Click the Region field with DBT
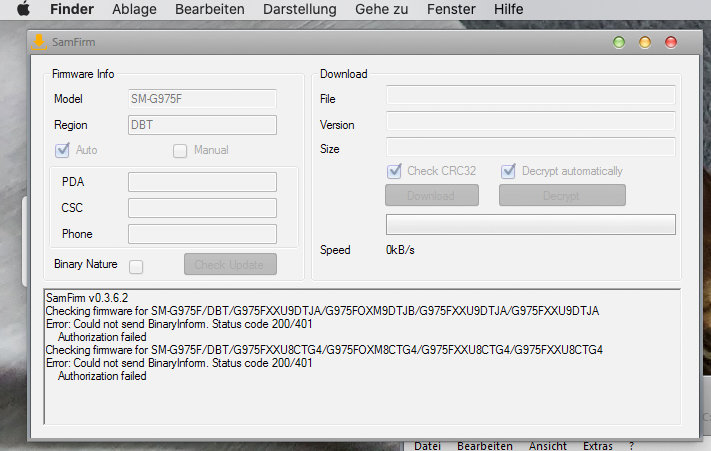The width and height of the screenshot is (711, 451). click(202, 125)
